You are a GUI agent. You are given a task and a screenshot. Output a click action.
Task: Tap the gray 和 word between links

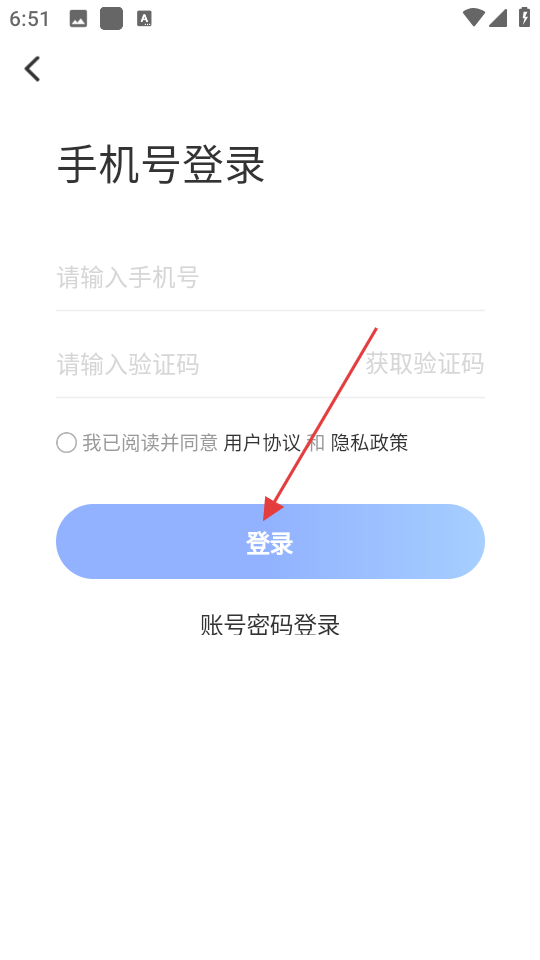(316, 443)
